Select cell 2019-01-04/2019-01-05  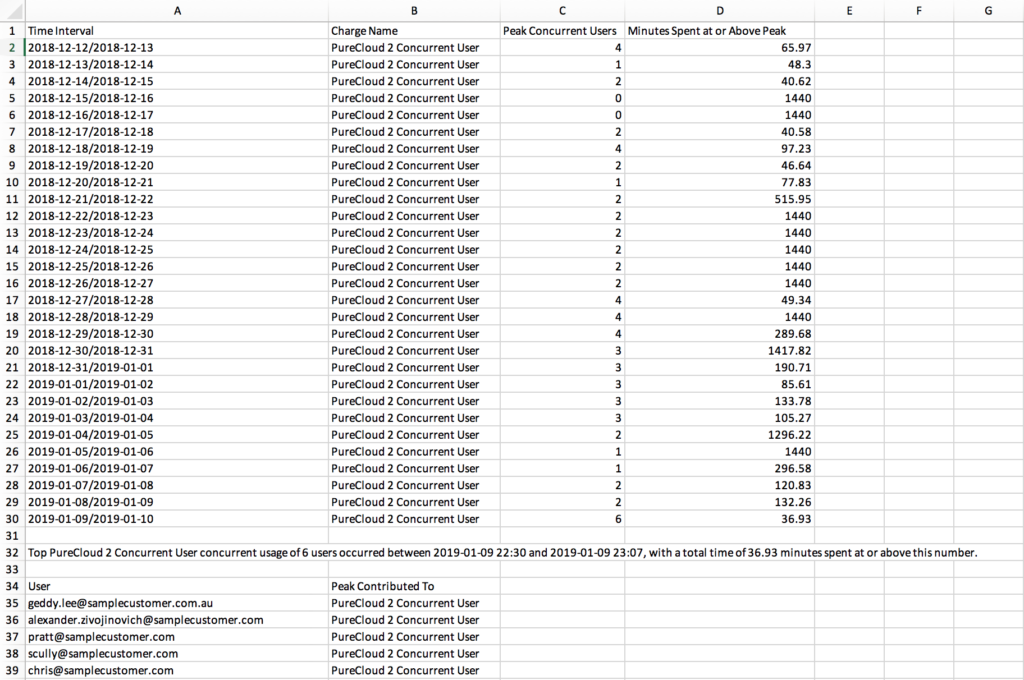177,435
